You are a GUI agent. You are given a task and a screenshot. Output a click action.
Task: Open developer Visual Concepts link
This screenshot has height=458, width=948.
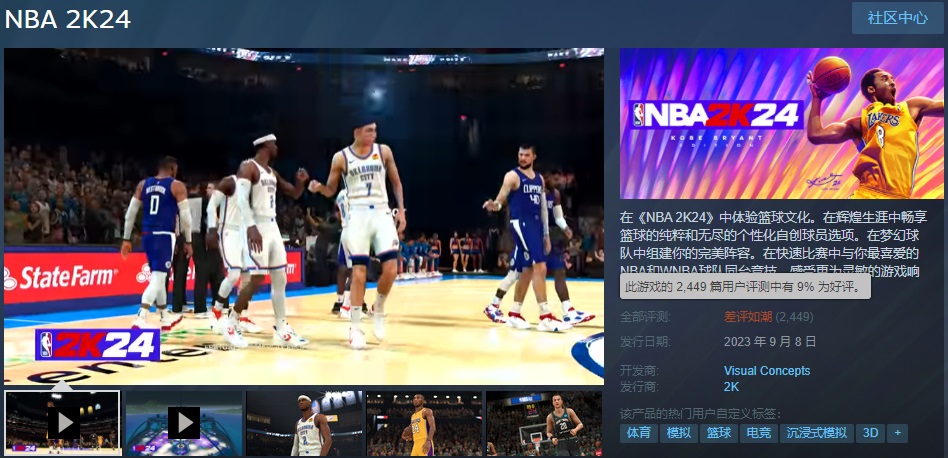click(766, 371)
